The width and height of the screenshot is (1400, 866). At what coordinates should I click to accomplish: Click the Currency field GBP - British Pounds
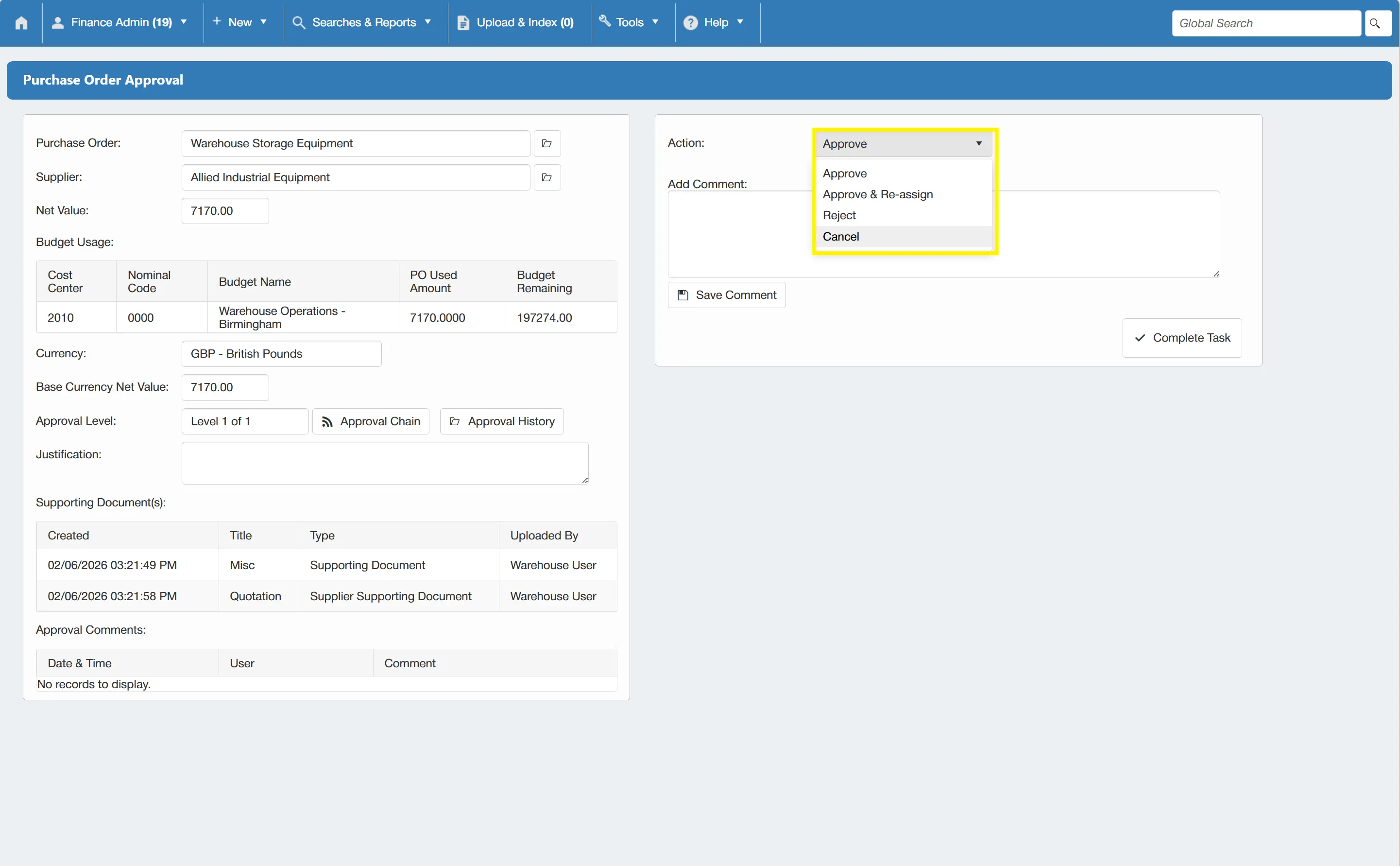[281, 354]
